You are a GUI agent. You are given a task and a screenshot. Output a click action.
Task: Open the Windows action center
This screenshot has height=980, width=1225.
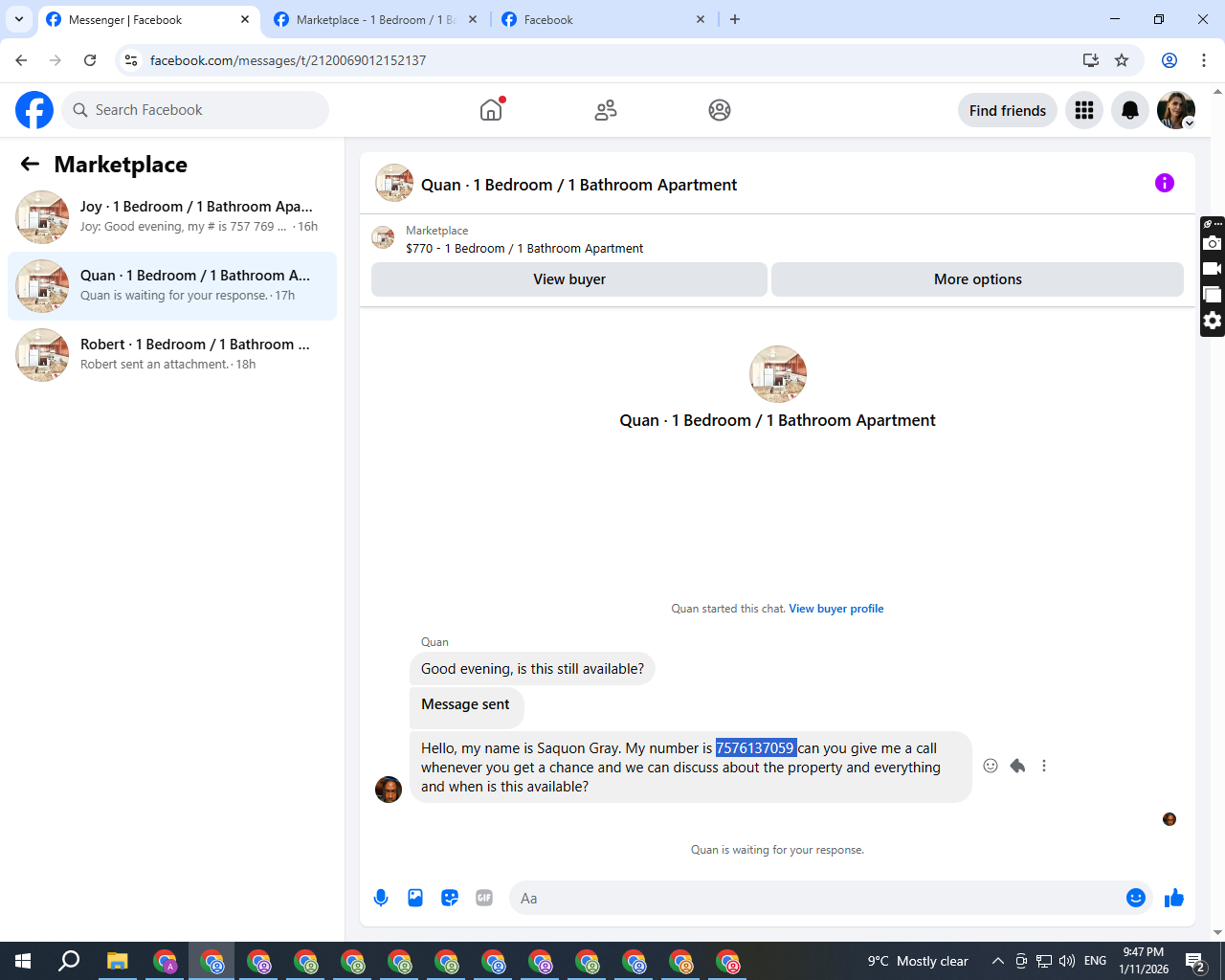[x=1195, y=961]
